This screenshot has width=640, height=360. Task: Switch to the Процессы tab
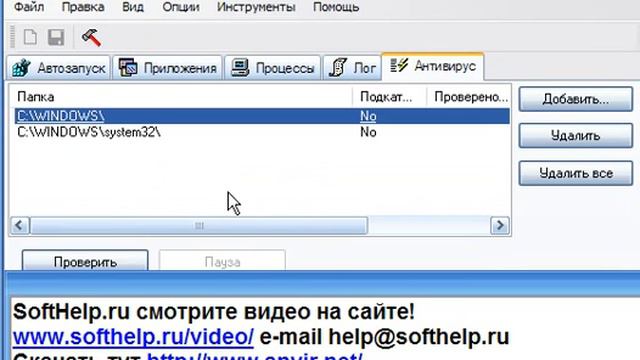pyautogui.click(x=273, y=68)
